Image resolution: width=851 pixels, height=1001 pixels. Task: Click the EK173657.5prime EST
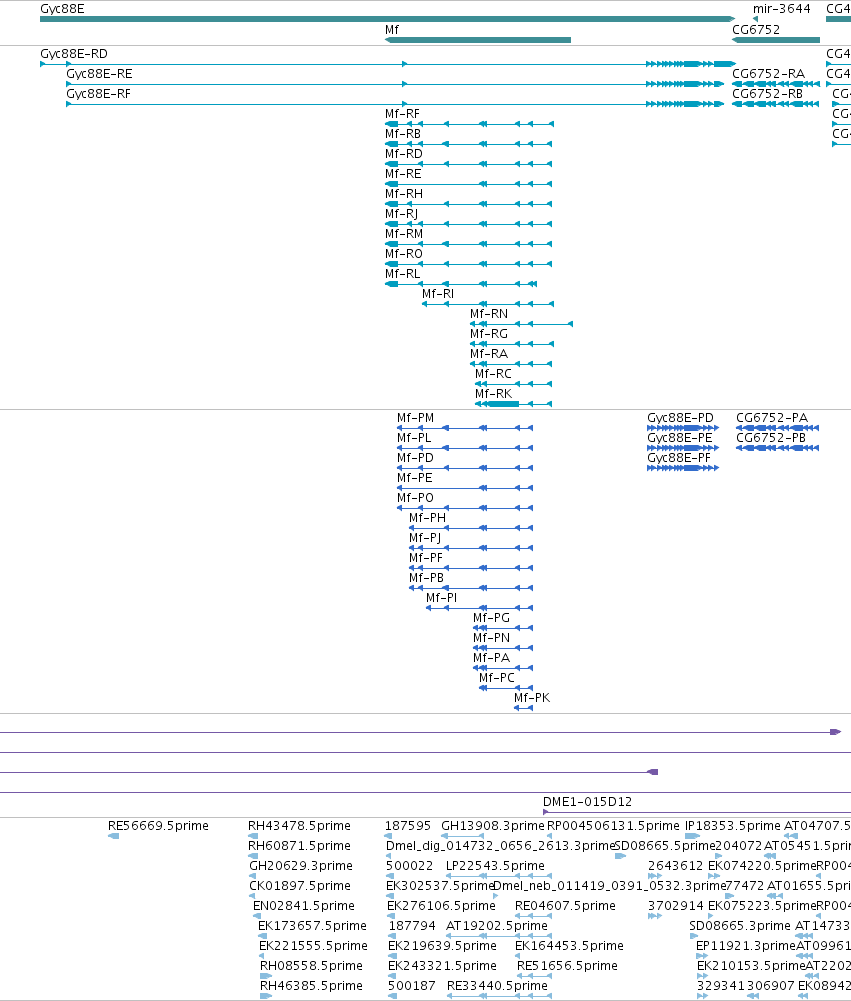[x=262, y=937]
